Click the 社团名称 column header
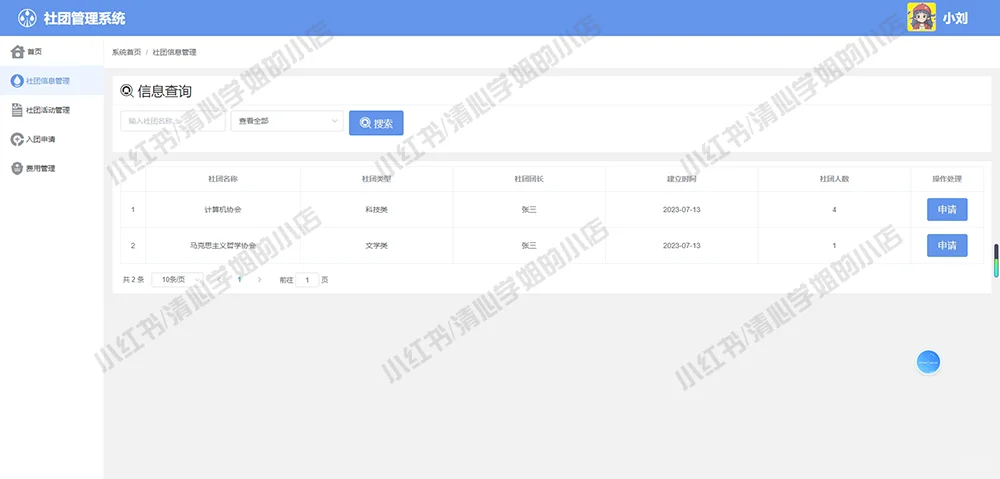Image resolution: width=1000 pixels, height=479 pixels. point(223,179)
